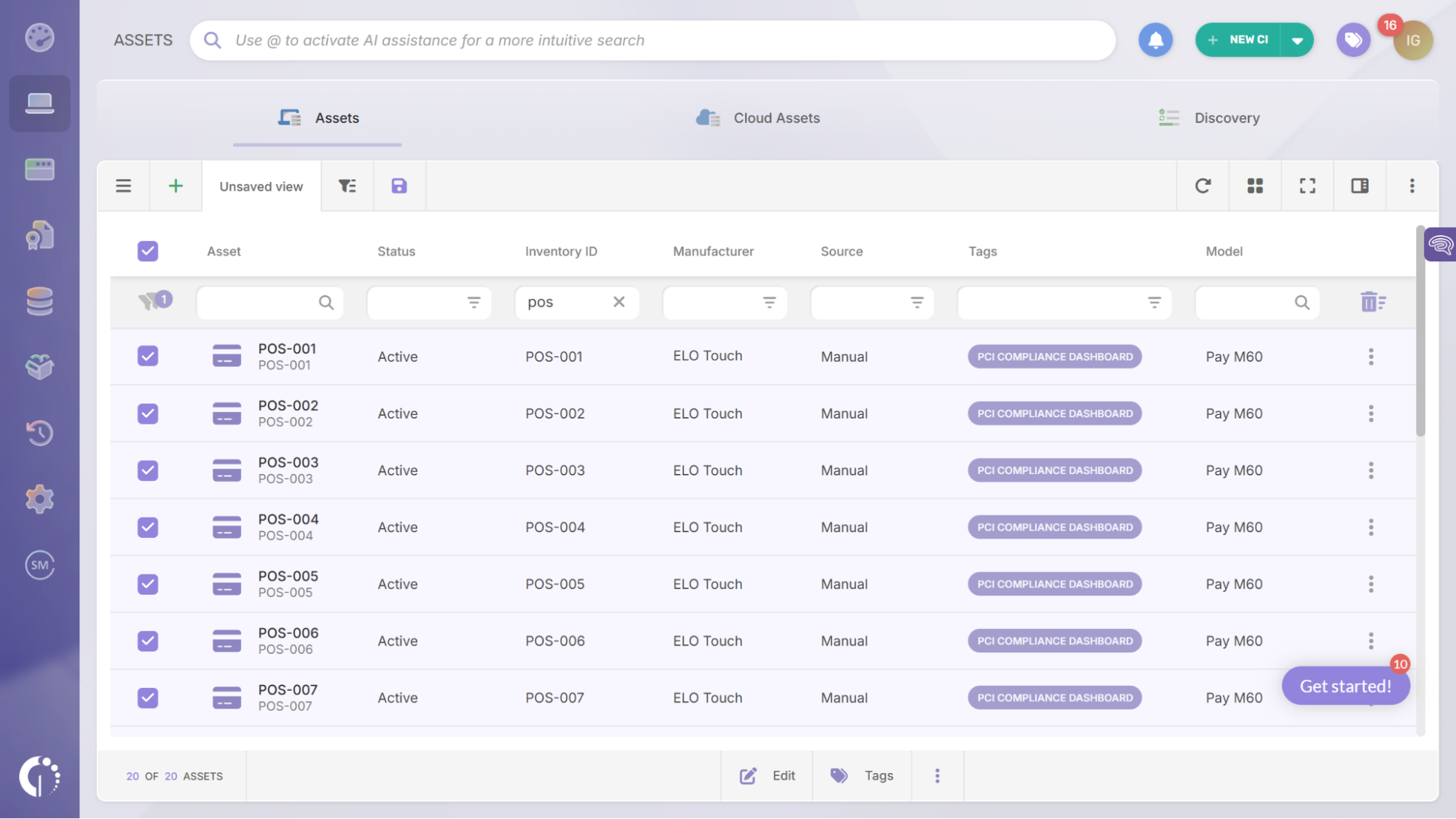Deselect the select-all checkbox in the header
This screenshot has width=1456, height=819.
tap(148, 250)
